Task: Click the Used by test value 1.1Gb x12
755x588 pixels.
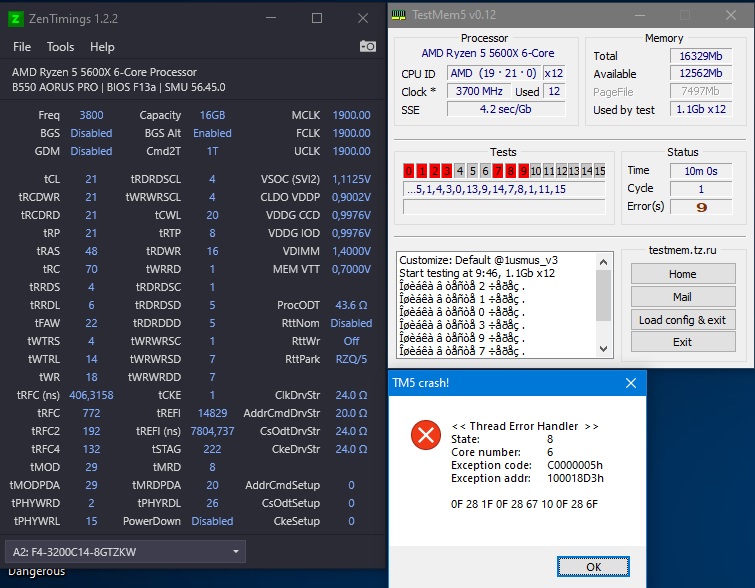Action: click(x=701, y=109)
